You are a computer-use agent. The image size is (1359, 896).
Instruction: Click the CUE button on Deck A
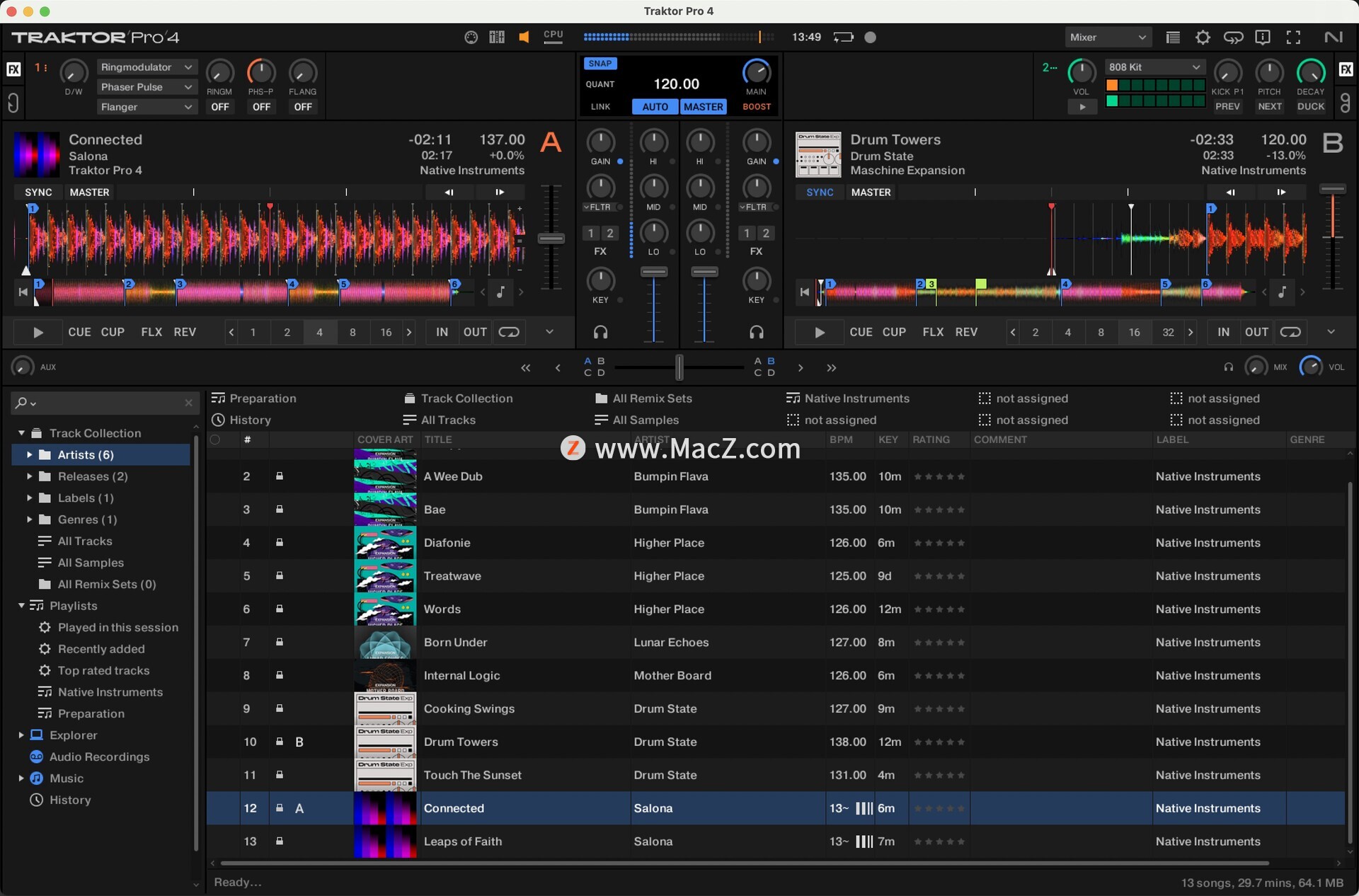point(79,332)
